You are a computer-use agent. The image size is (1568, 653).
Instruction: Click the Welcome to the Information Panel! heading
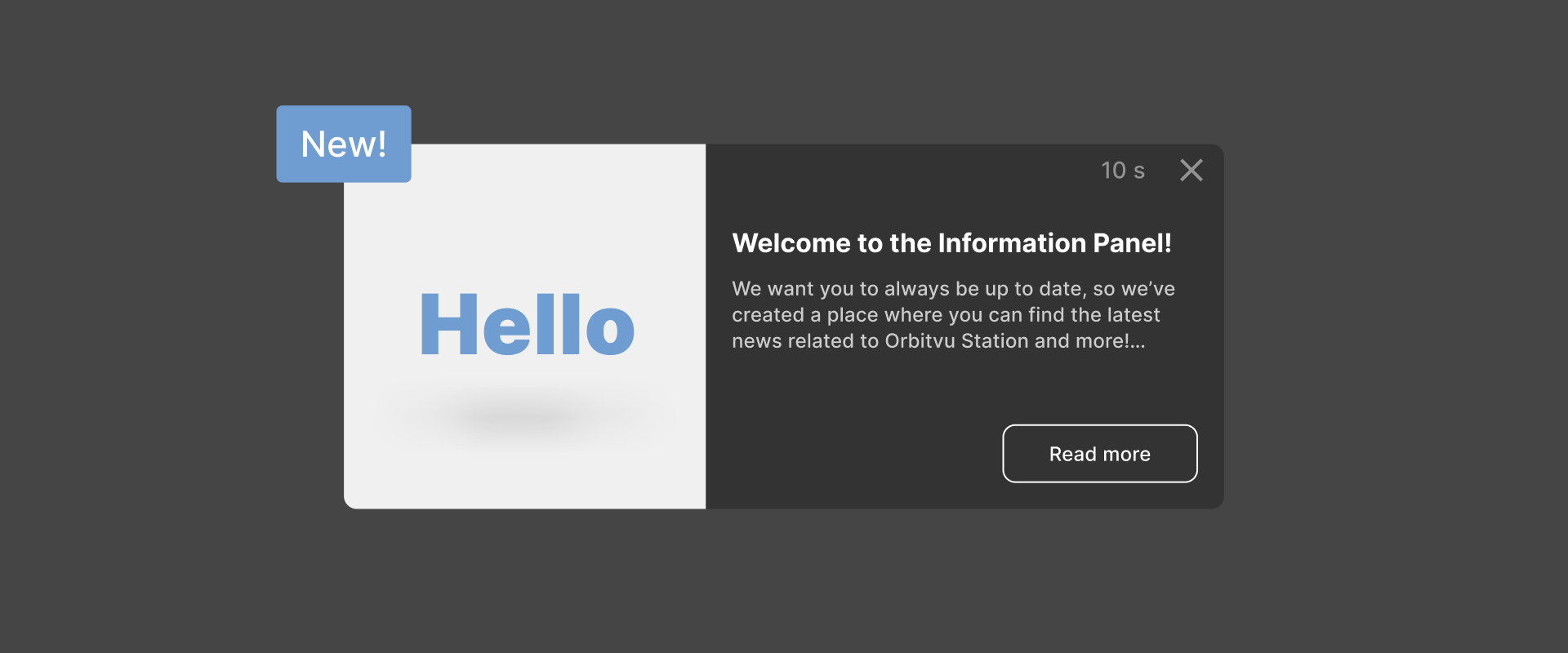coord(951,243)
